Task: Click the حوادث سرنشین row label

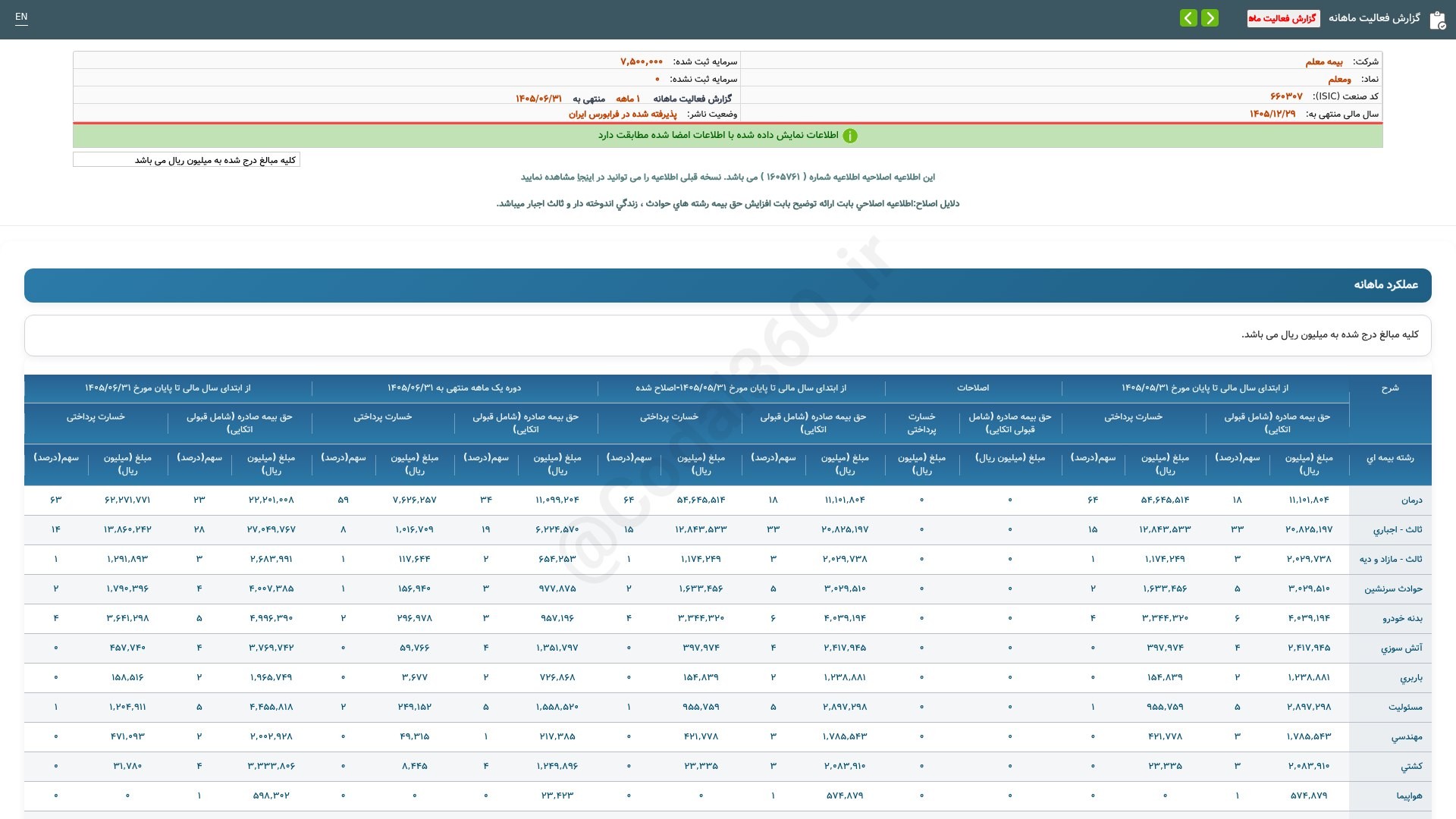Action: pyautogui.click(x=1394, y=589)
